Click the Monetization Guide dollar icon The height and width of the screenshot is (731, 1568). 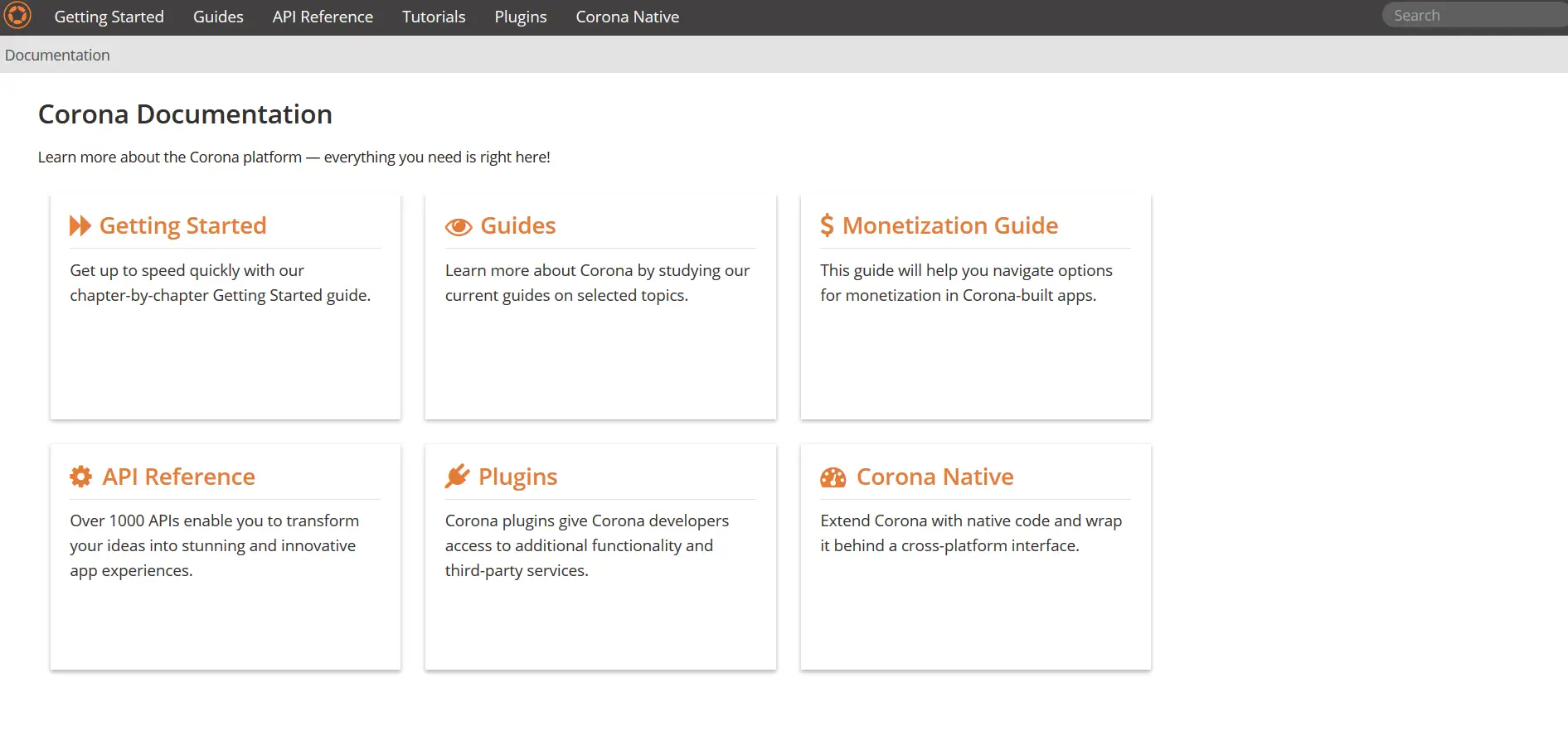(x=827, y=225)
